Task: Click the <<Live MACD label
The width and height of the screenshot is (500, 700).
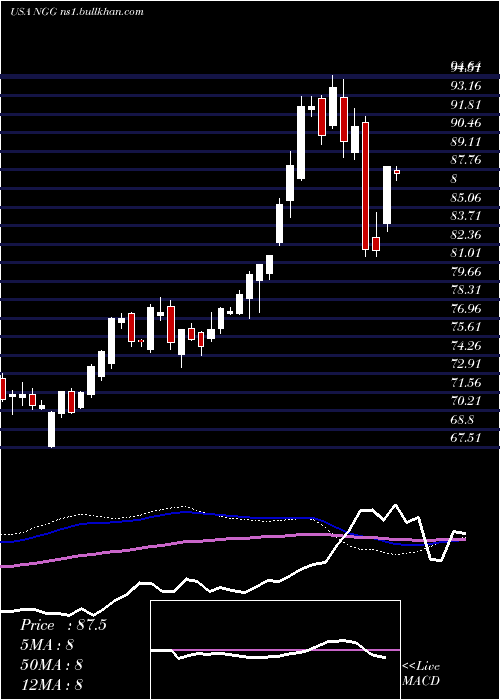Action: click(421, 673)
